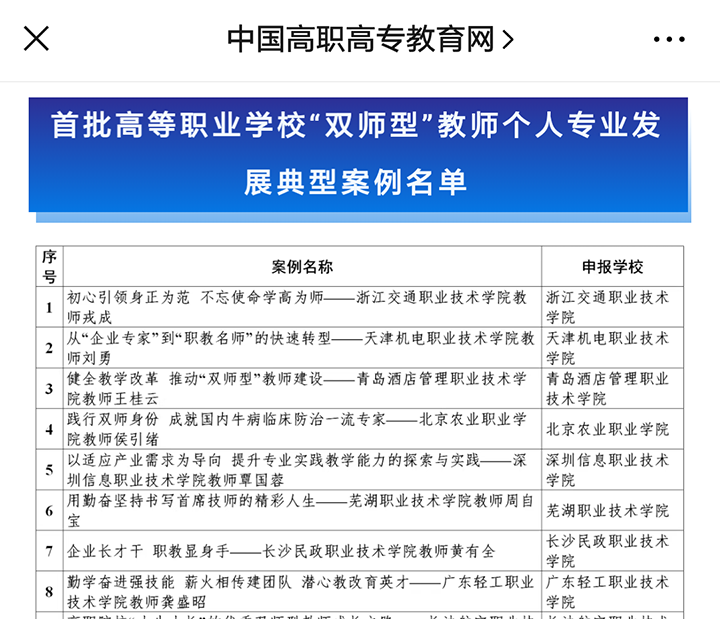Click the 北京农业职业学院 school cell in the last column

(x=612, y=429)
